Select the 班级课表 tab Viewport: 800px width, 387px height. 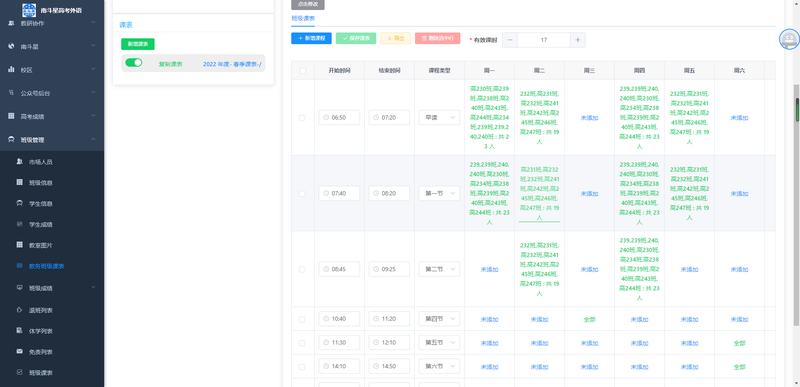click(303, 18)
